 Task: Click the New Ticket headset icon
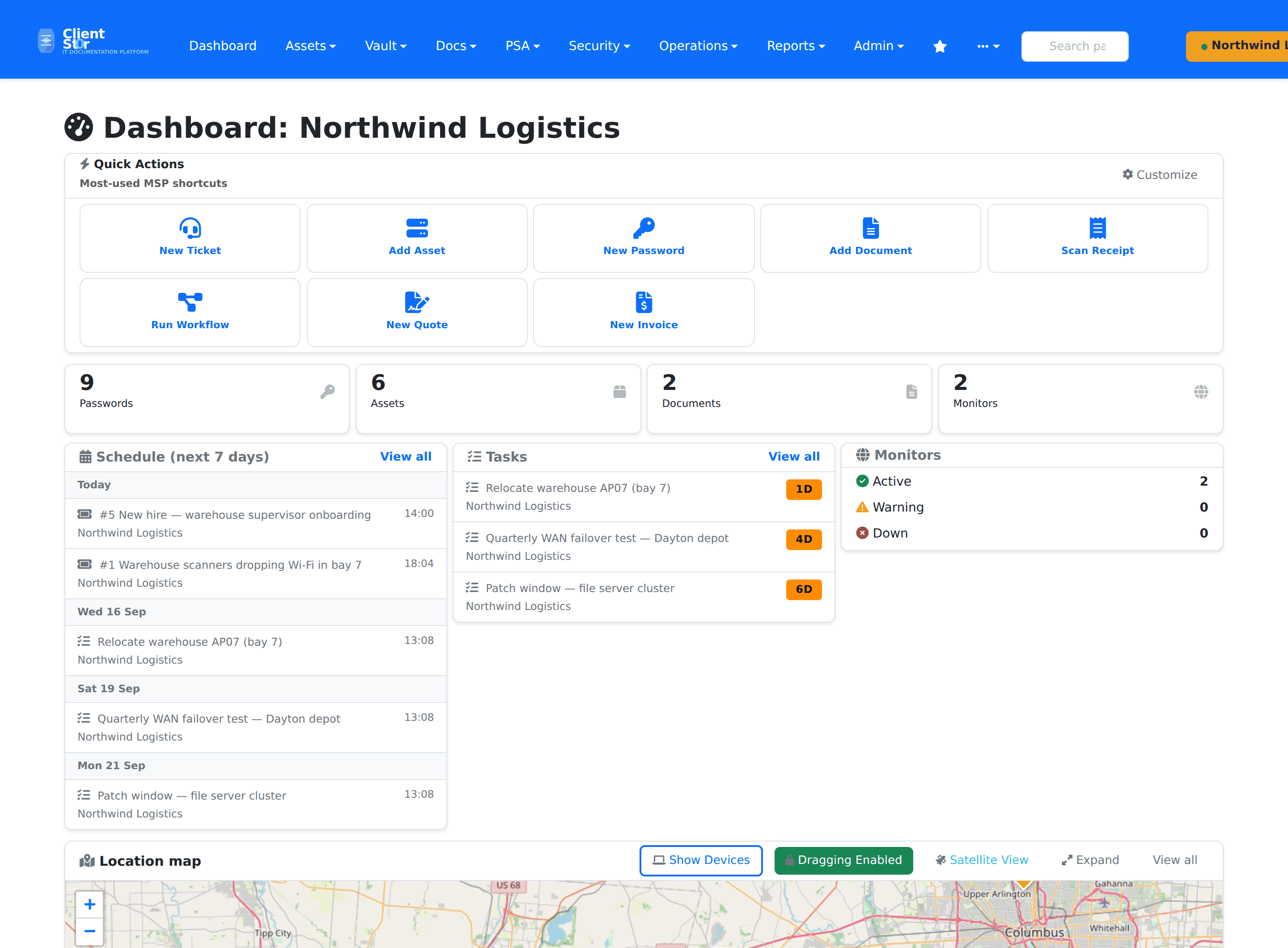[190, 228]
